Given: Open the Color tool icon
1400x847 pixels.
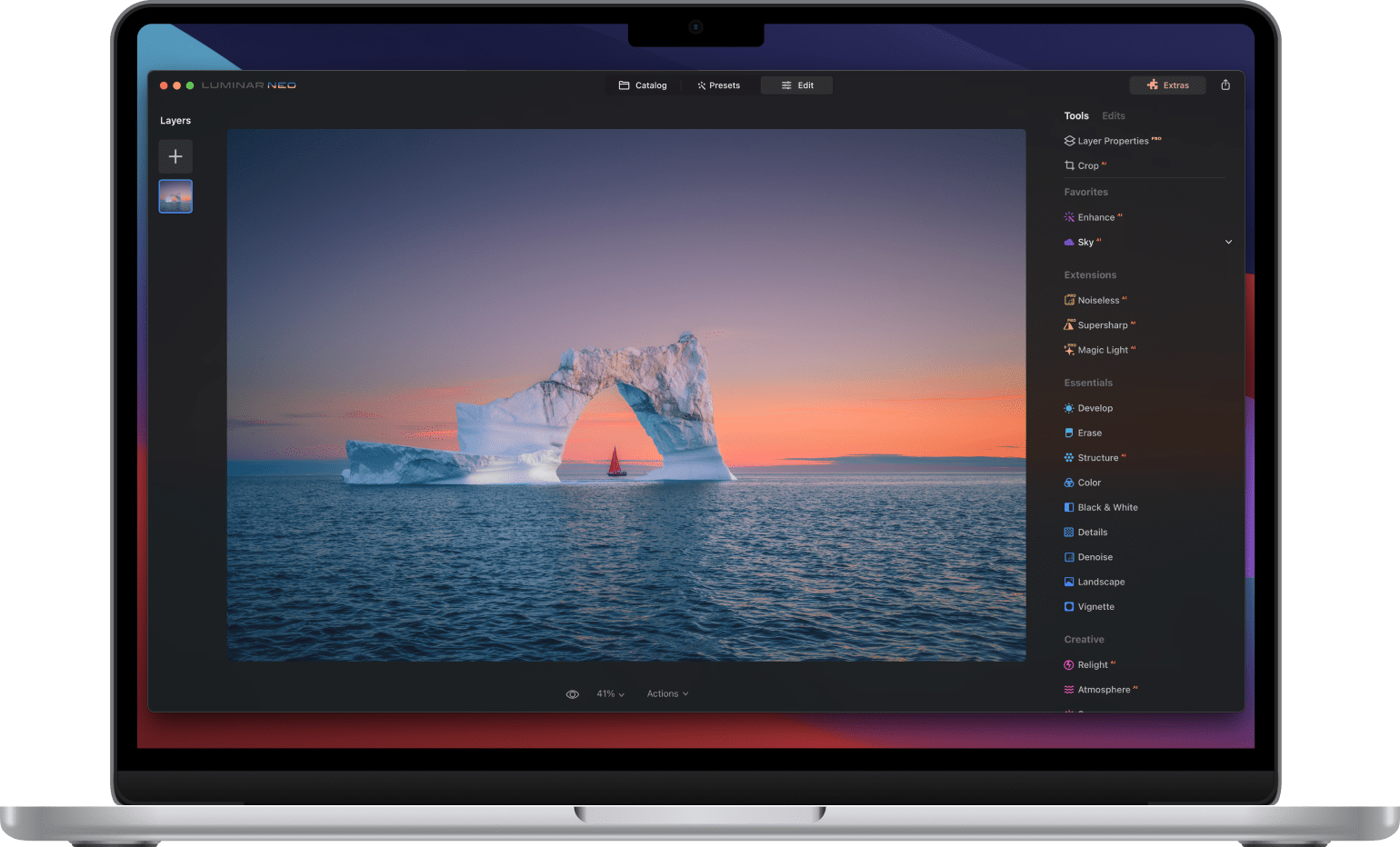Looking at the screenshot, I should [x=1069, y=483].
